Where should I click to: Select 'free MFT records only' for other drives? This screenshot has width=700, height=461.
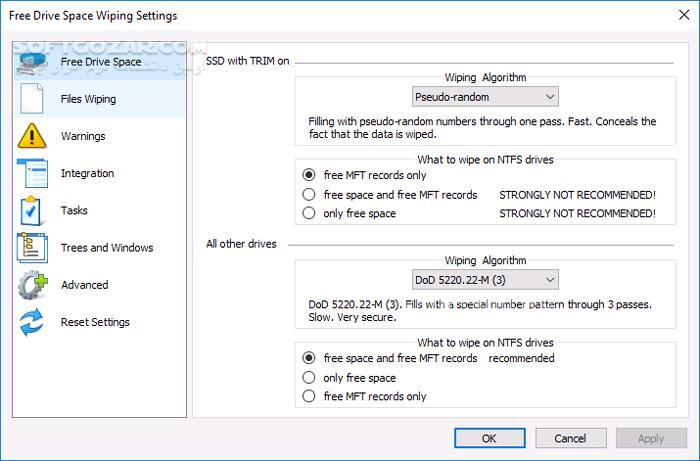pos(309,396)
